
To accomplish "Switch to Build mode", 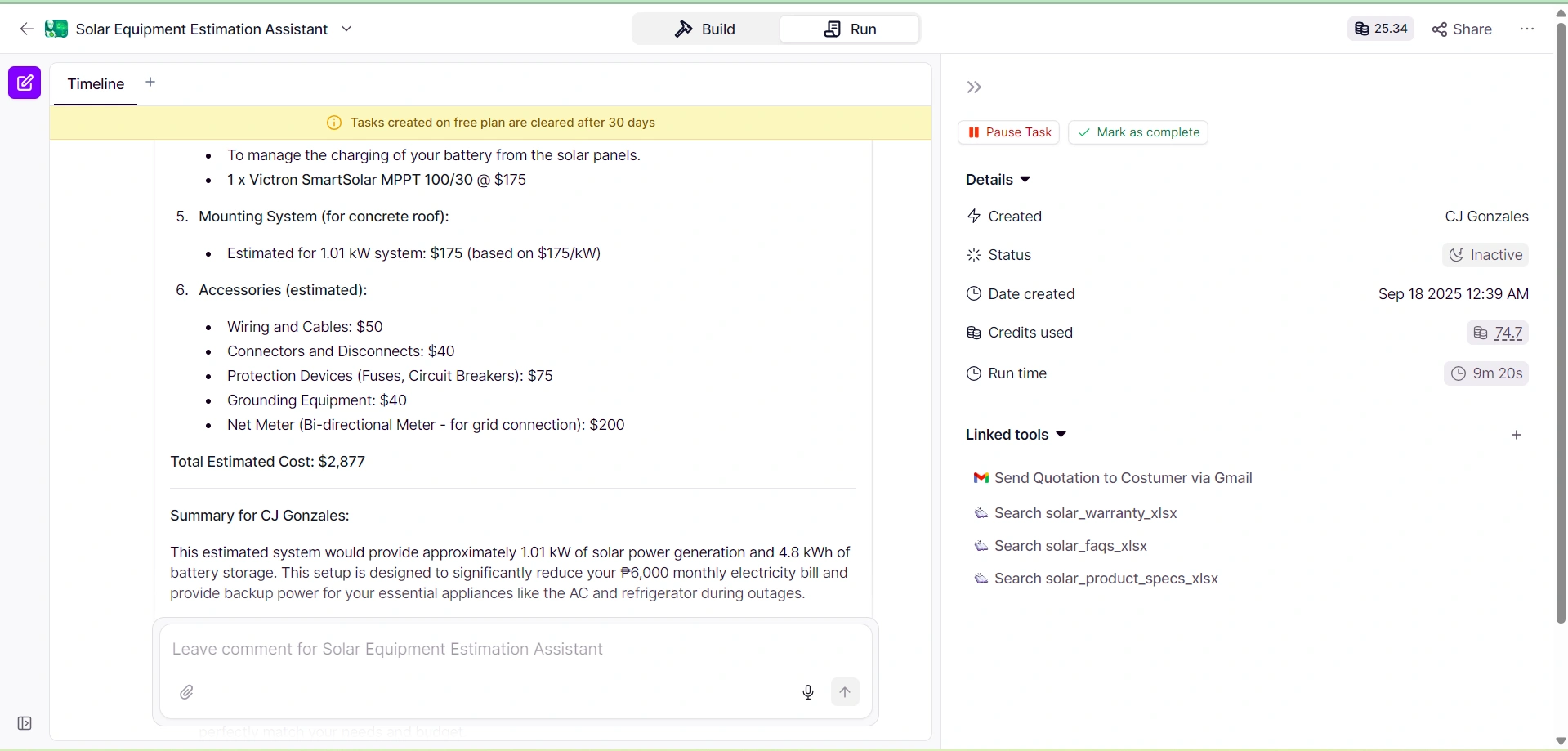I will click(705, 29).
